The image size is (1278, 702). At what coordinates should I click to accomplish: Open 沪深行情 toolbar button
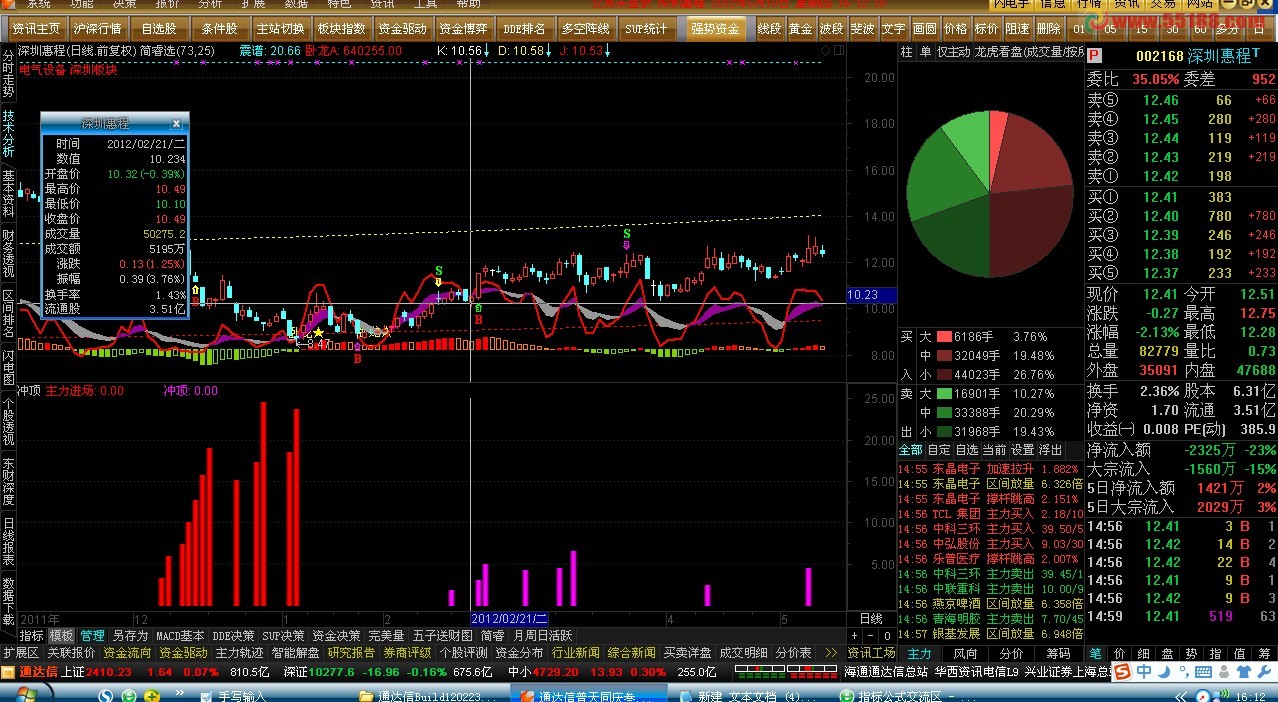click(98, 29)
